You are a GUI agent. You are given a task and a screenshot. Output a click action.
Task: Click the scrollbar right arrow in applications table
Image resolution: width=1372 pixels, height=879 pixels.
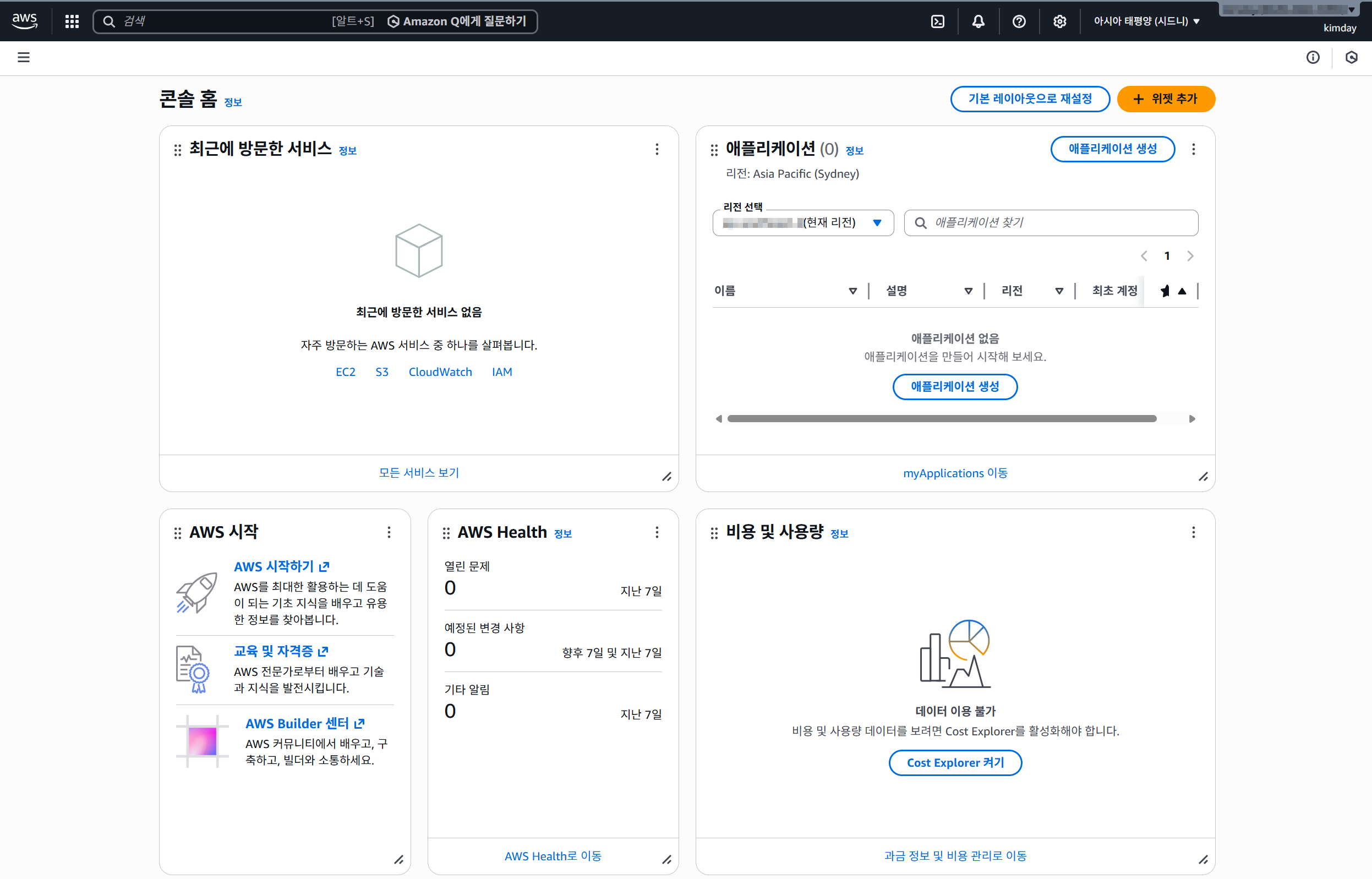click(x=1191, y=419)
